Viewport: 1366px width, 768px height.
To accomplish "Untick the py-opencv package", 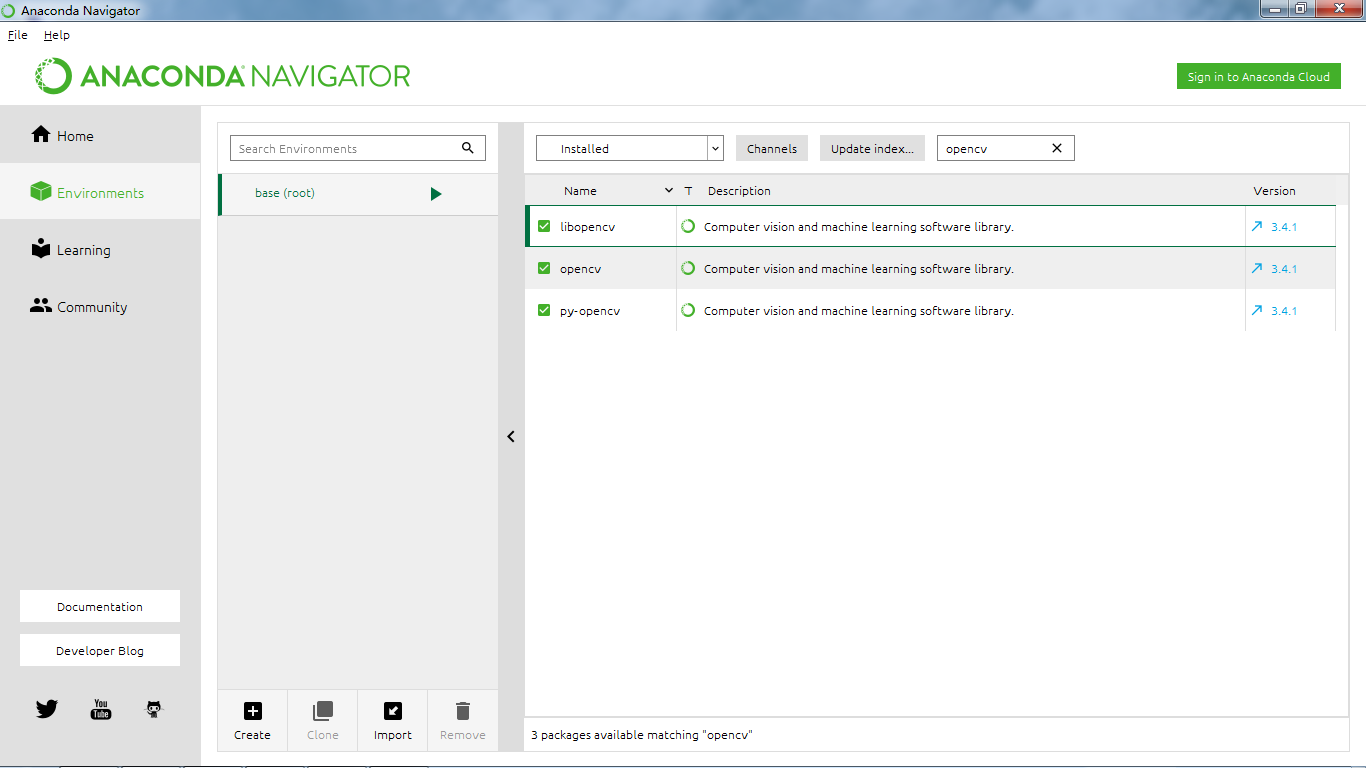I will pos(544,310).
